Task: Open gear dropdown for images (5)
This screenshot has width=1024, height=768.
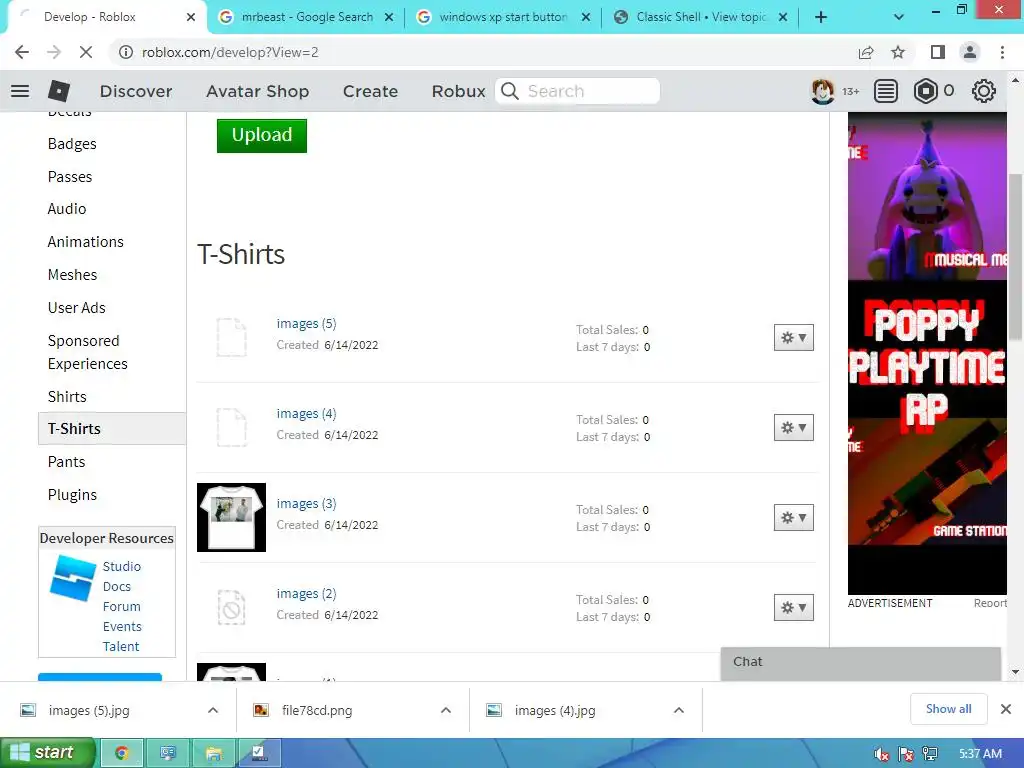Action: 793,338
